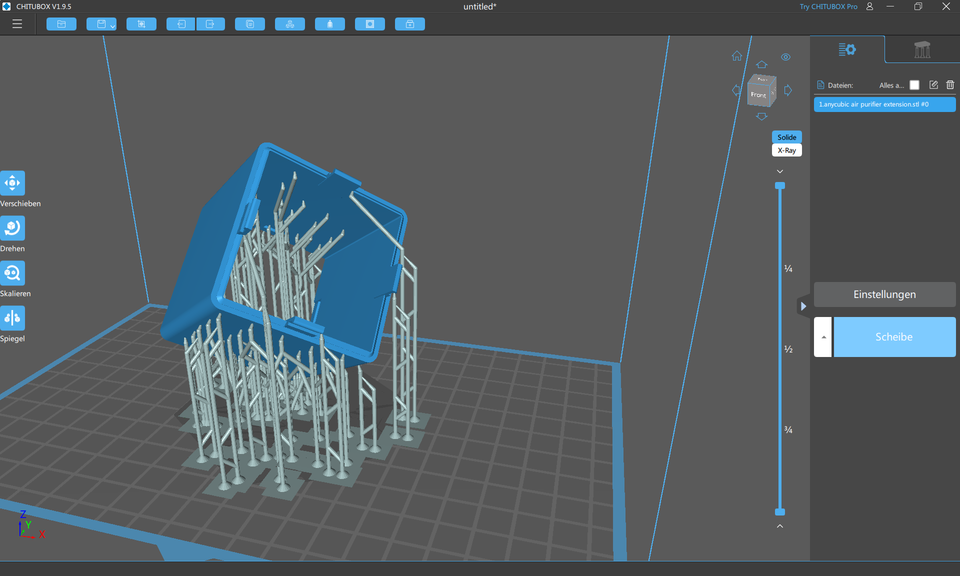The width and height of the screenshot is (960, 576).
Task: Select the Spiegel (mirror) tool
Action: pos(13,318)
